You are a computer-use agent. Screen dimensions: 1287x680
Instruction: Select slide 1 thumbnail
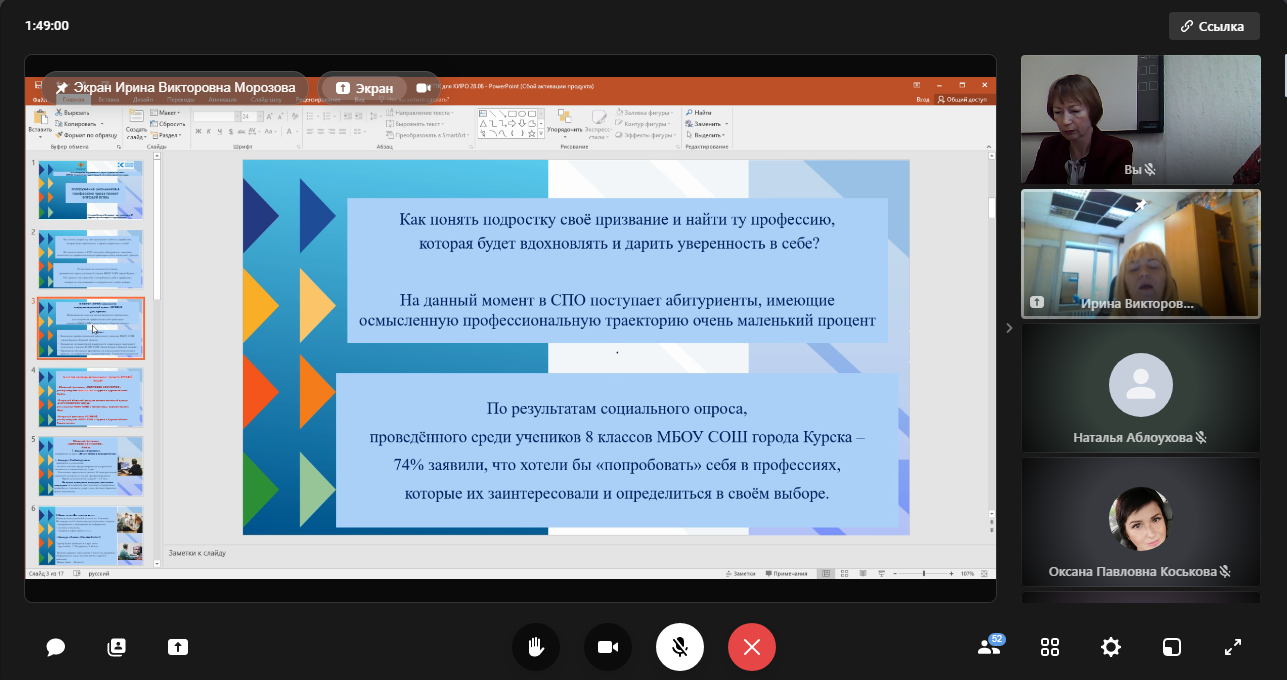tap(91, 190)
